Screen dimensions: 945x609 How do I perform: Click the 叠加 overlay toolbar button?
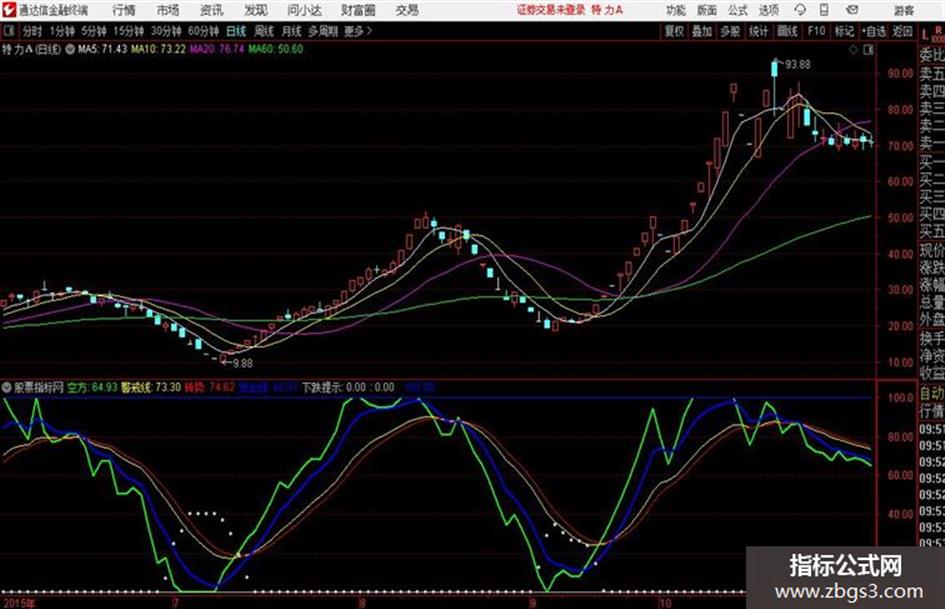click(x=702, y=31)
